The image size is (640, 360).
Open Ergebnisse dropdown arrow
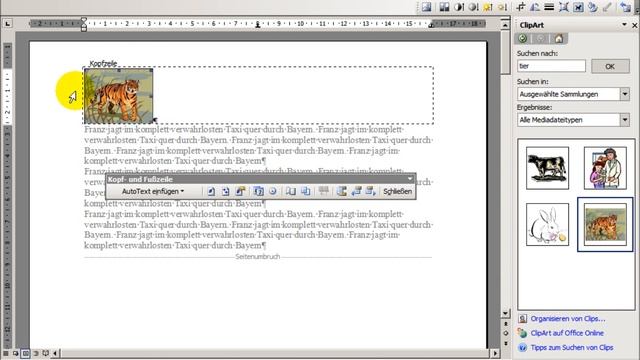[x=625, y=120]
